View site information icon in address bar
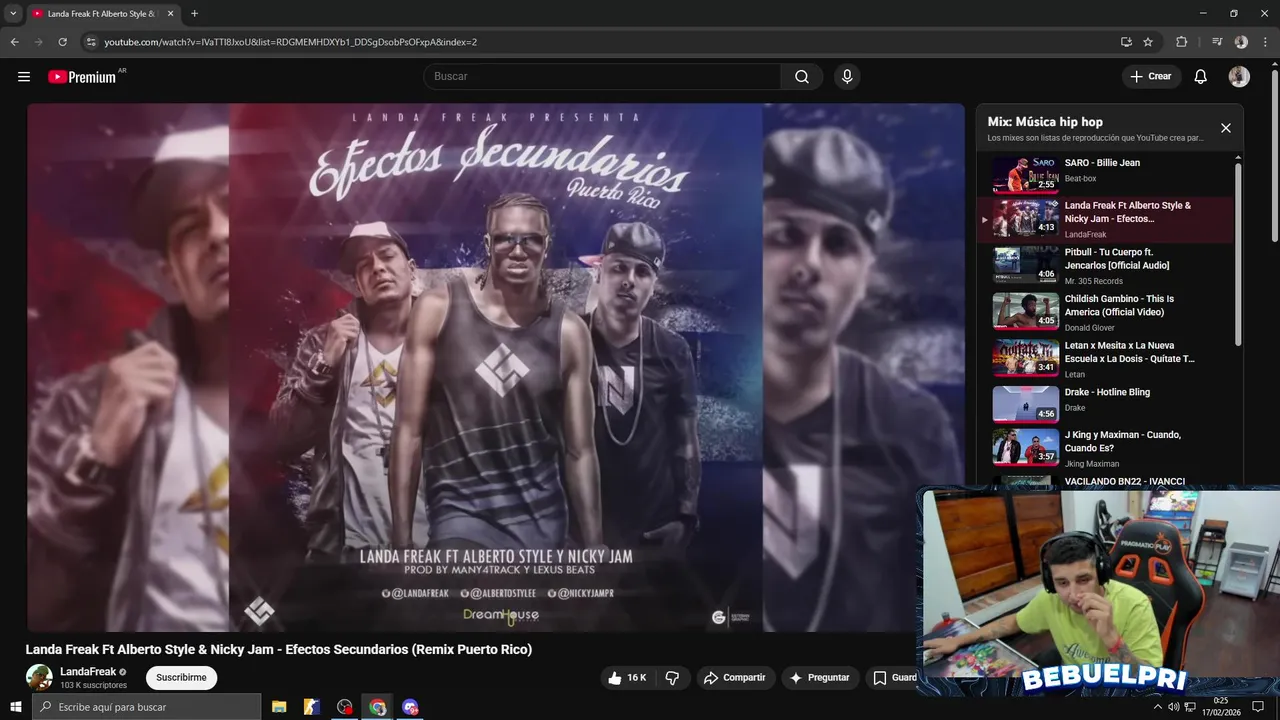 91,42
